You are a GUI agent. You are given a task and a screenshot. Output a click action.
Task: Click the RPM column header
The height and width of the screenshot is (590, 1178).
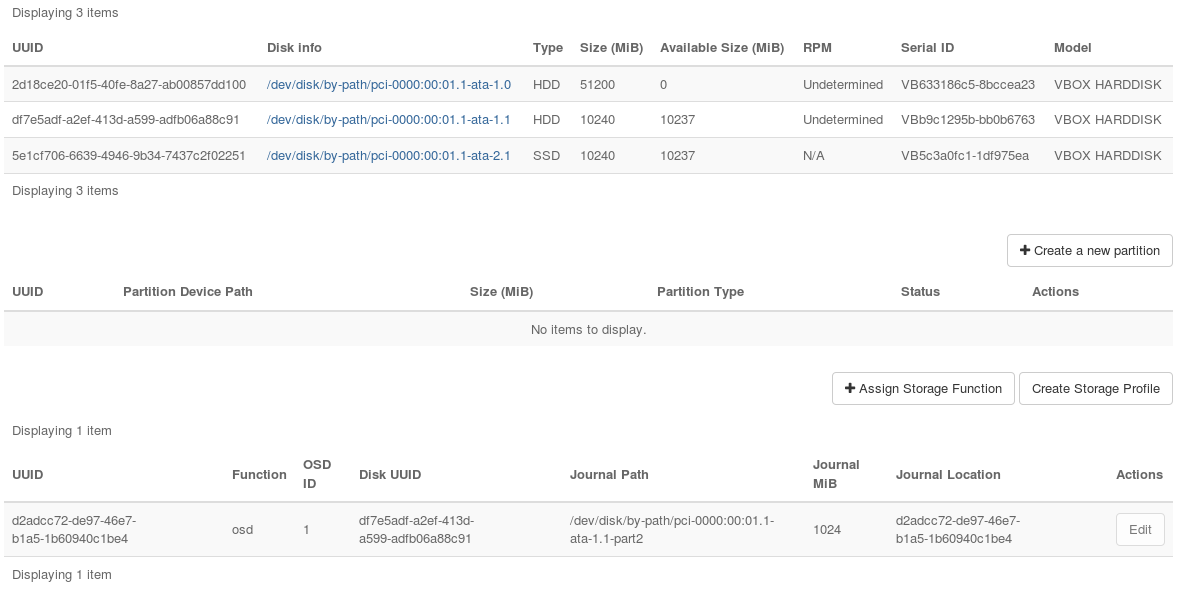(817, 48)
